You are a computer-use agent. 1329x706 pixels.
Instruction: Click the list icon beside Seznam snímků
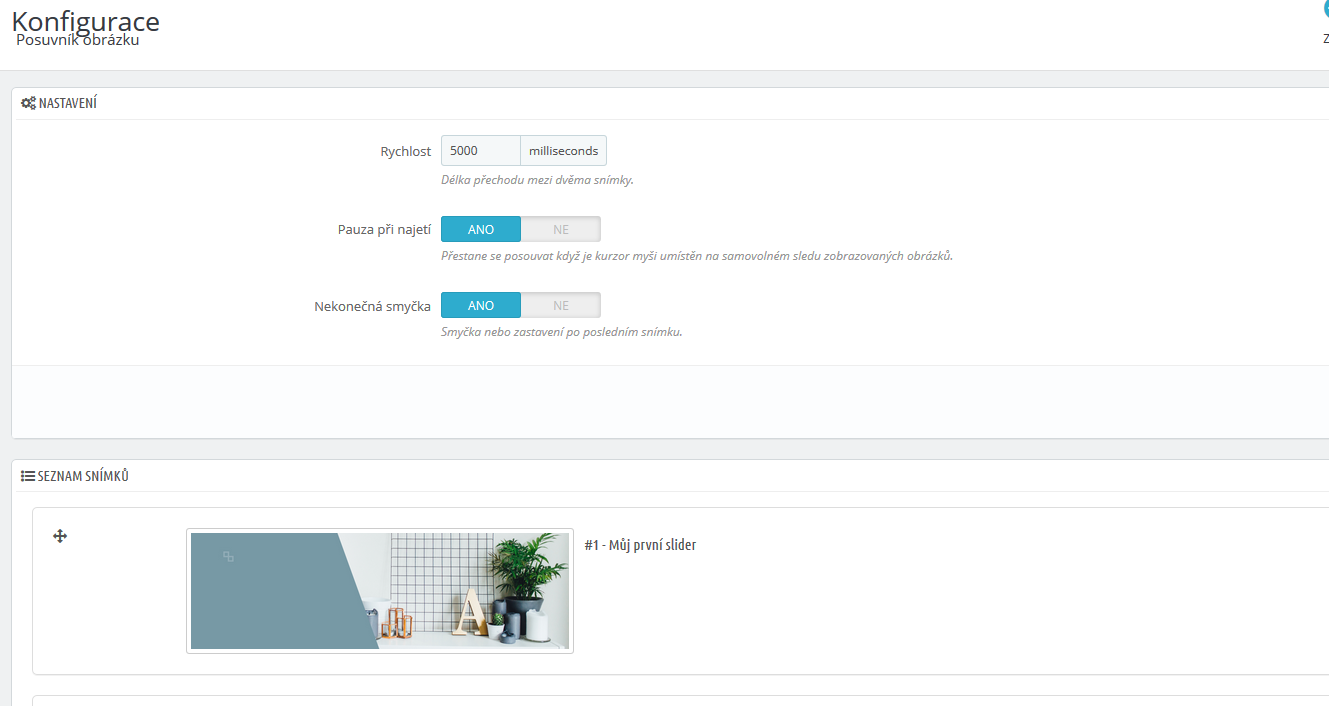[x=28, y=476]
